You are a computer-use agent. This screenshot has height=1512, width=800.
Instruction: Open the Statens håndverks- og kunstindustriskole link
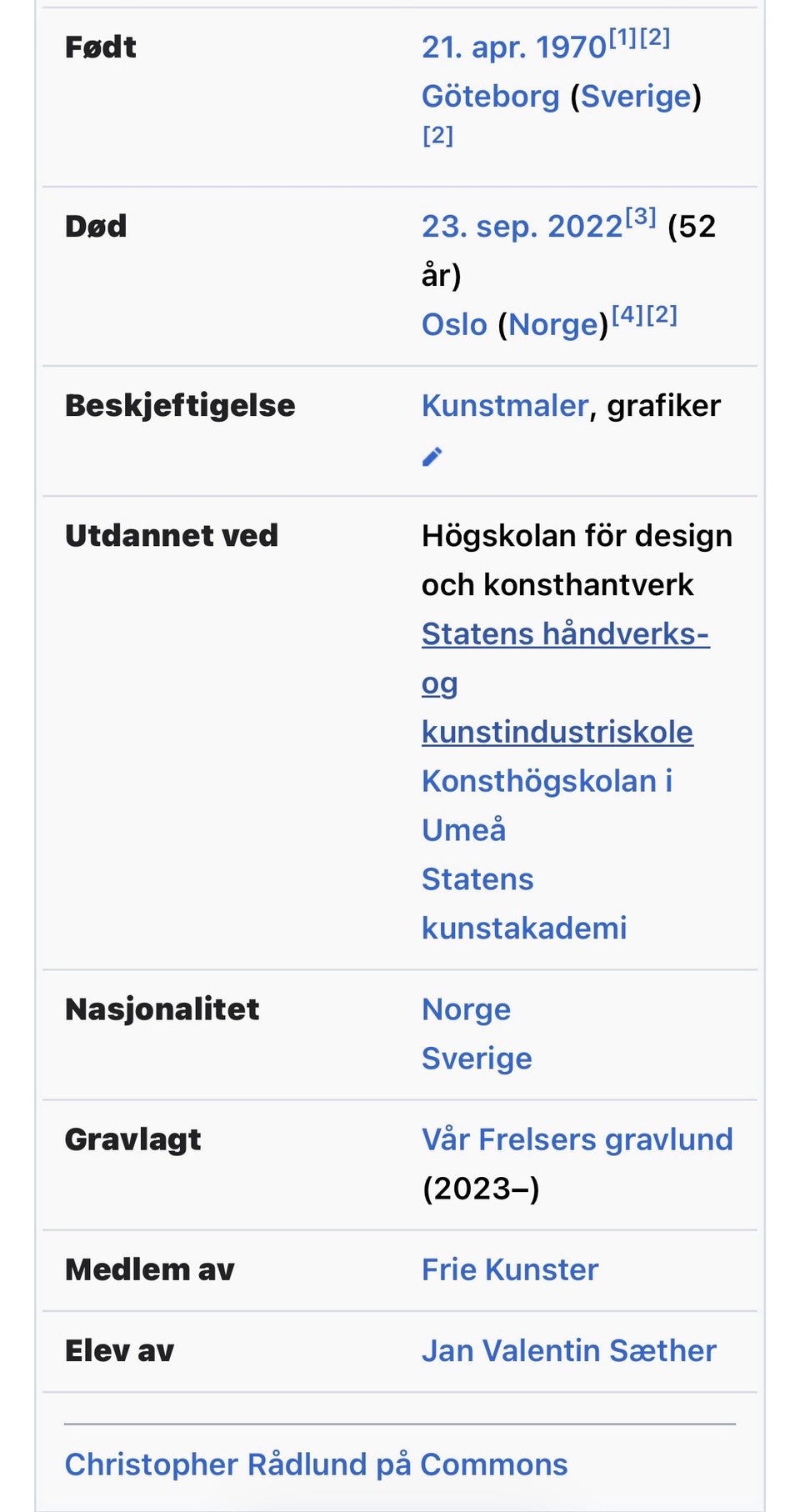point(565,683)
